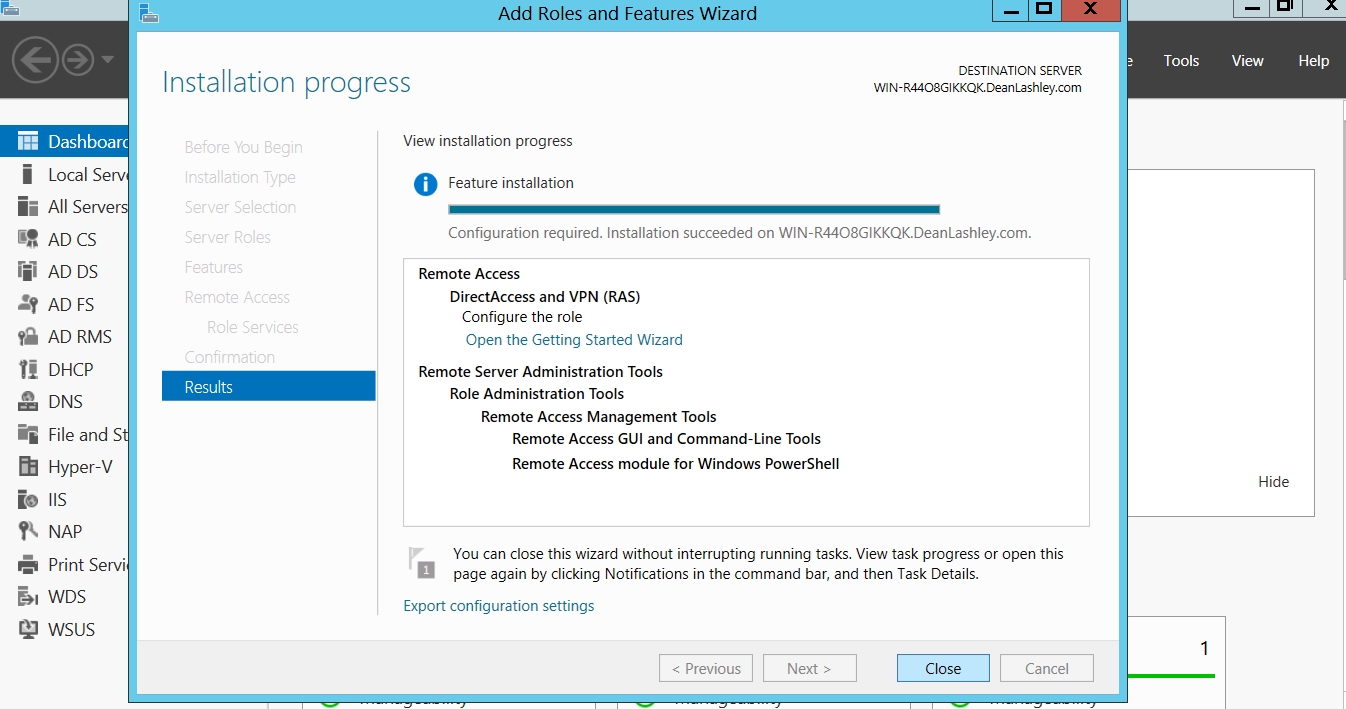Open the AD DS sidebar icon

pos(28,272)
